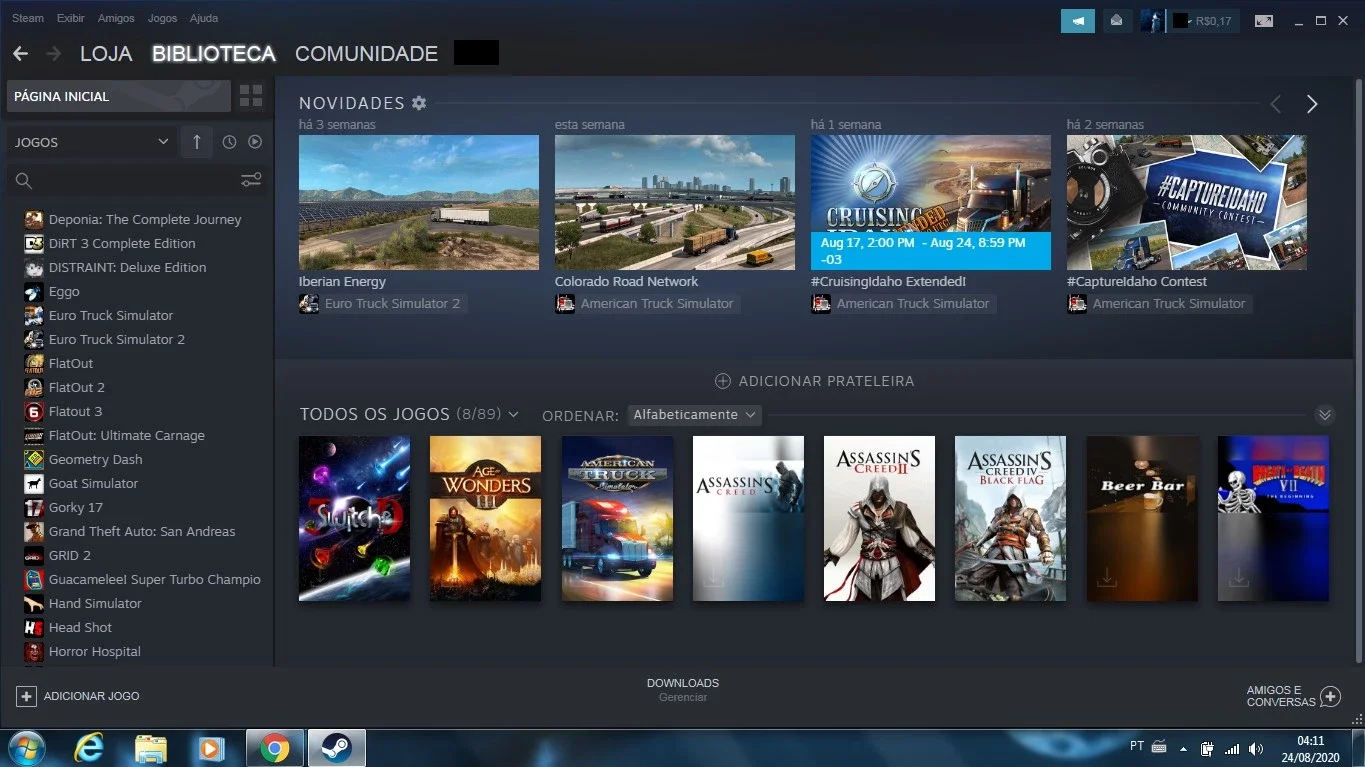Select the Flatout 3 game icon

34,411
